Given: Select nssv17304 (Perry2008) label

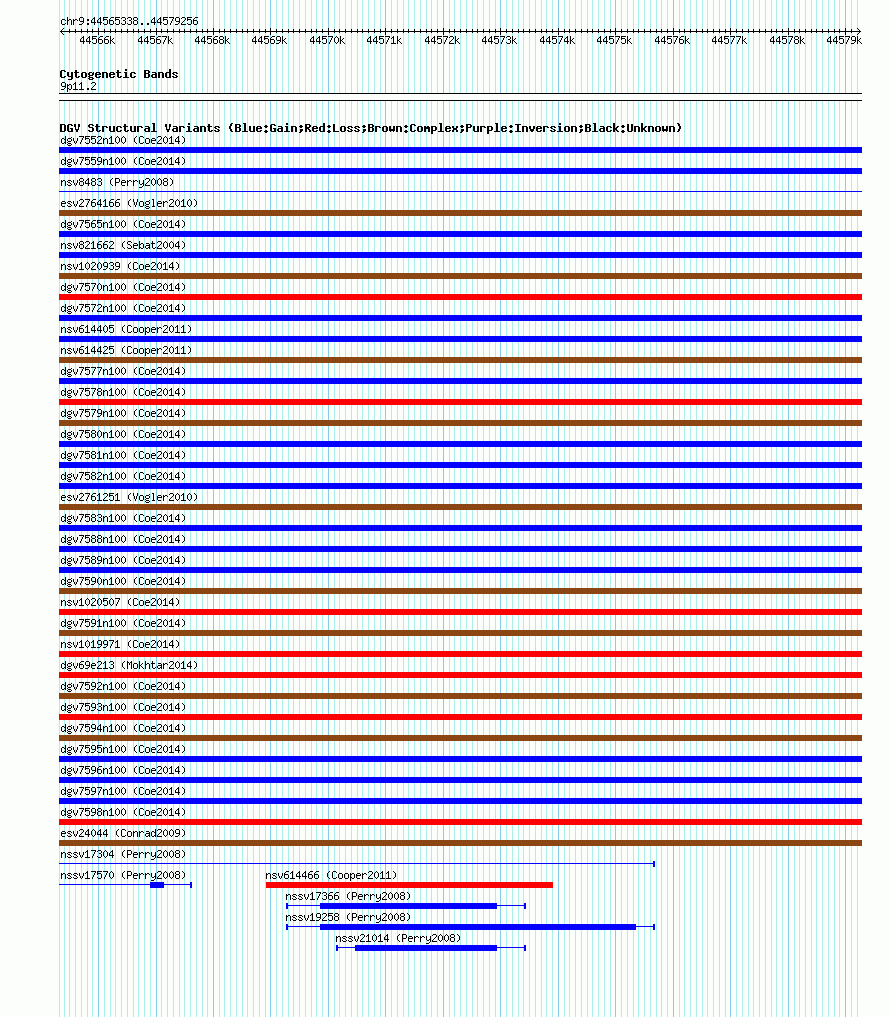Looking at the screenshot, I should (x=123, y=854).
